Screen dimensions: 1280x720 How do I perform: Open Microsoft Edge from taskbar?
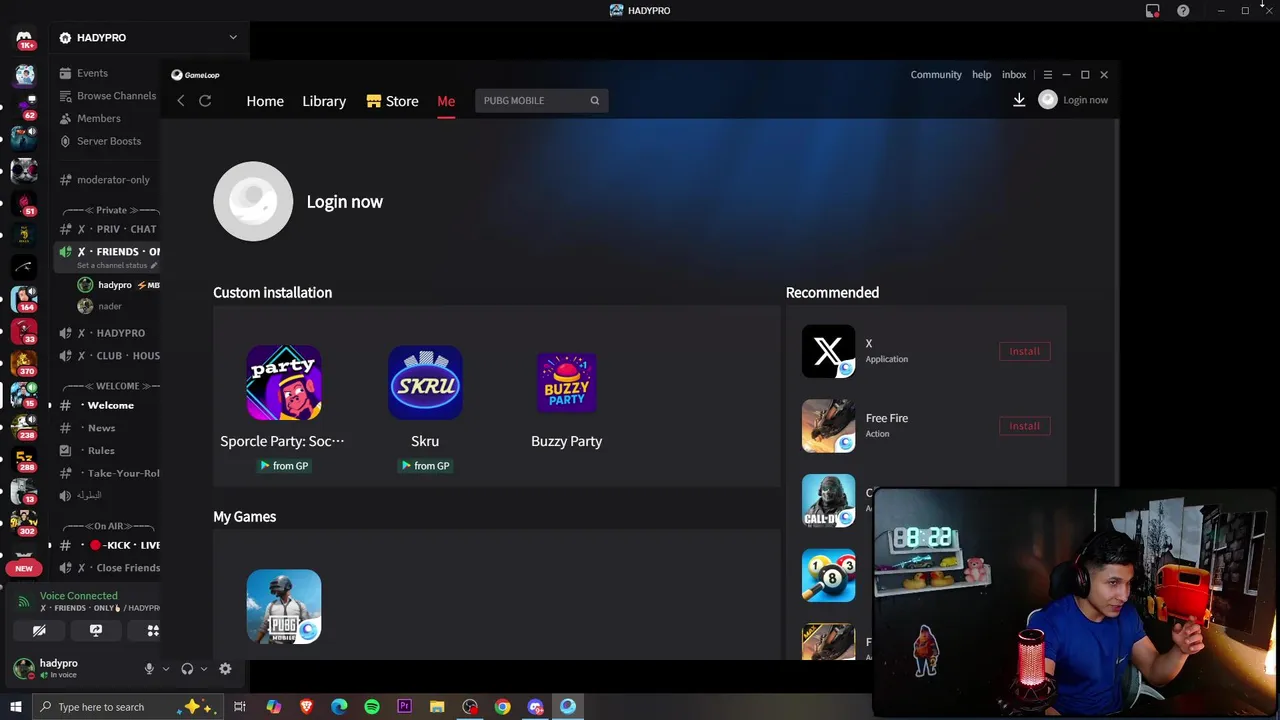point(339,707)
